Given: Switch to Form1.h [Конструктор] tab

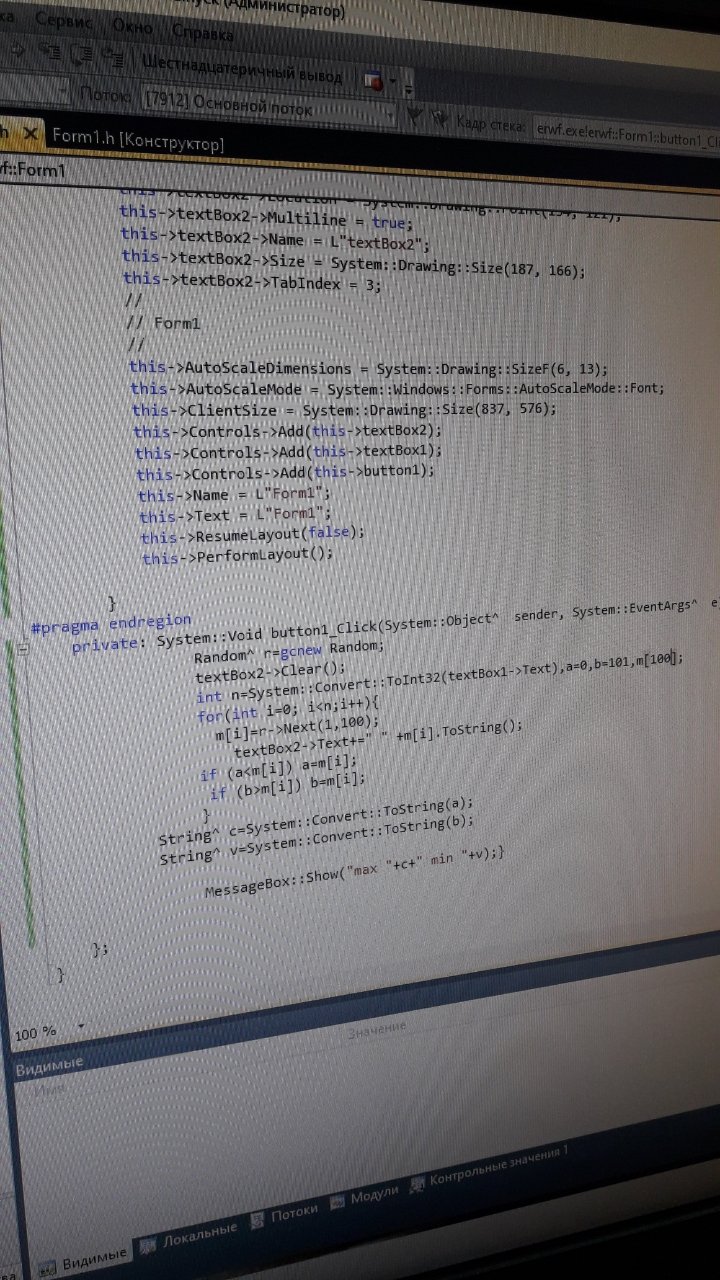Looking at the screenshot, I should tap(138, 139).
